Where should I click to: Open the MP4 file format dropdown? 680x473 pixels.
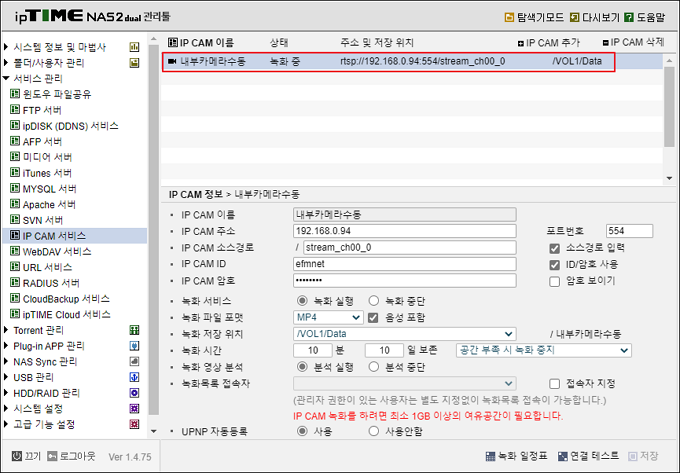(x=328, y=317)
